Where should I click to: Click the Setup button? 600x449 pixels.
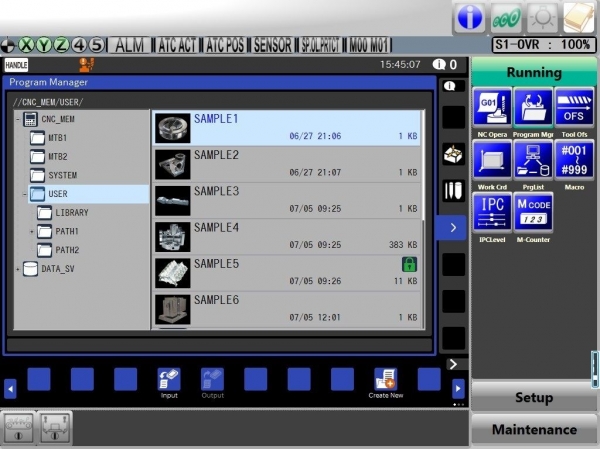click(x=534, y=397)
